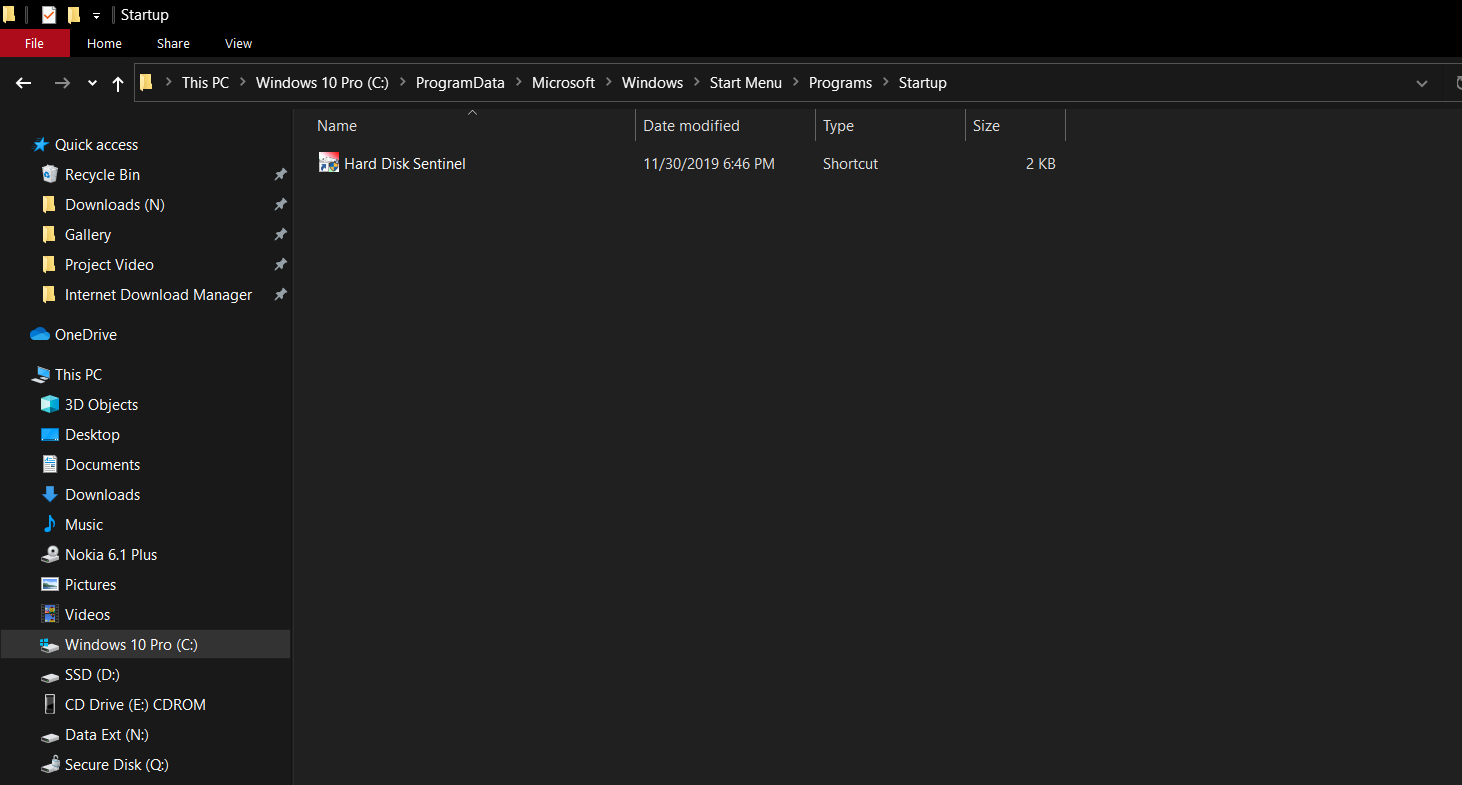
Task: Click the folder icon in the address bar
Action: [146, 82]
